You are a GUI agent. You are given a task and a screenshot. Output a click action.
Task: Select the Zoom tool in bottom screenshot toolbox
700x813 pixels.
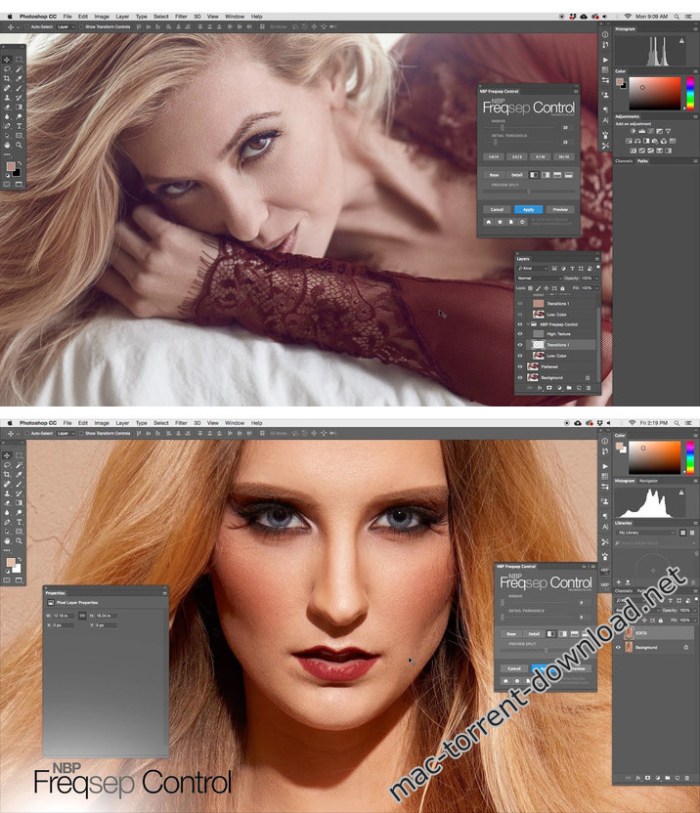(x=19, y=541)
